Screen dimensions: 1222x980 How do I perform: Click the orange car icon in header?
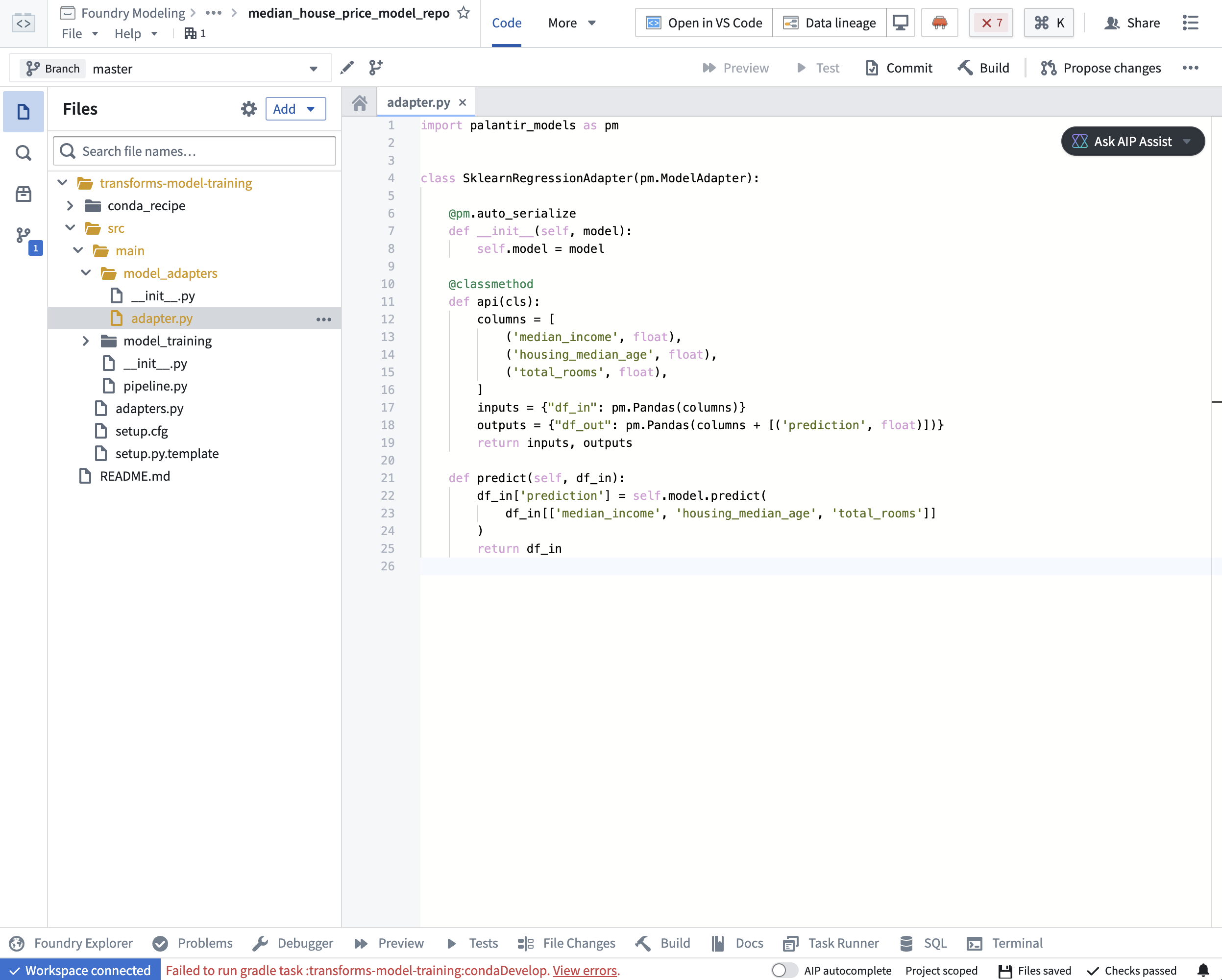939,23
